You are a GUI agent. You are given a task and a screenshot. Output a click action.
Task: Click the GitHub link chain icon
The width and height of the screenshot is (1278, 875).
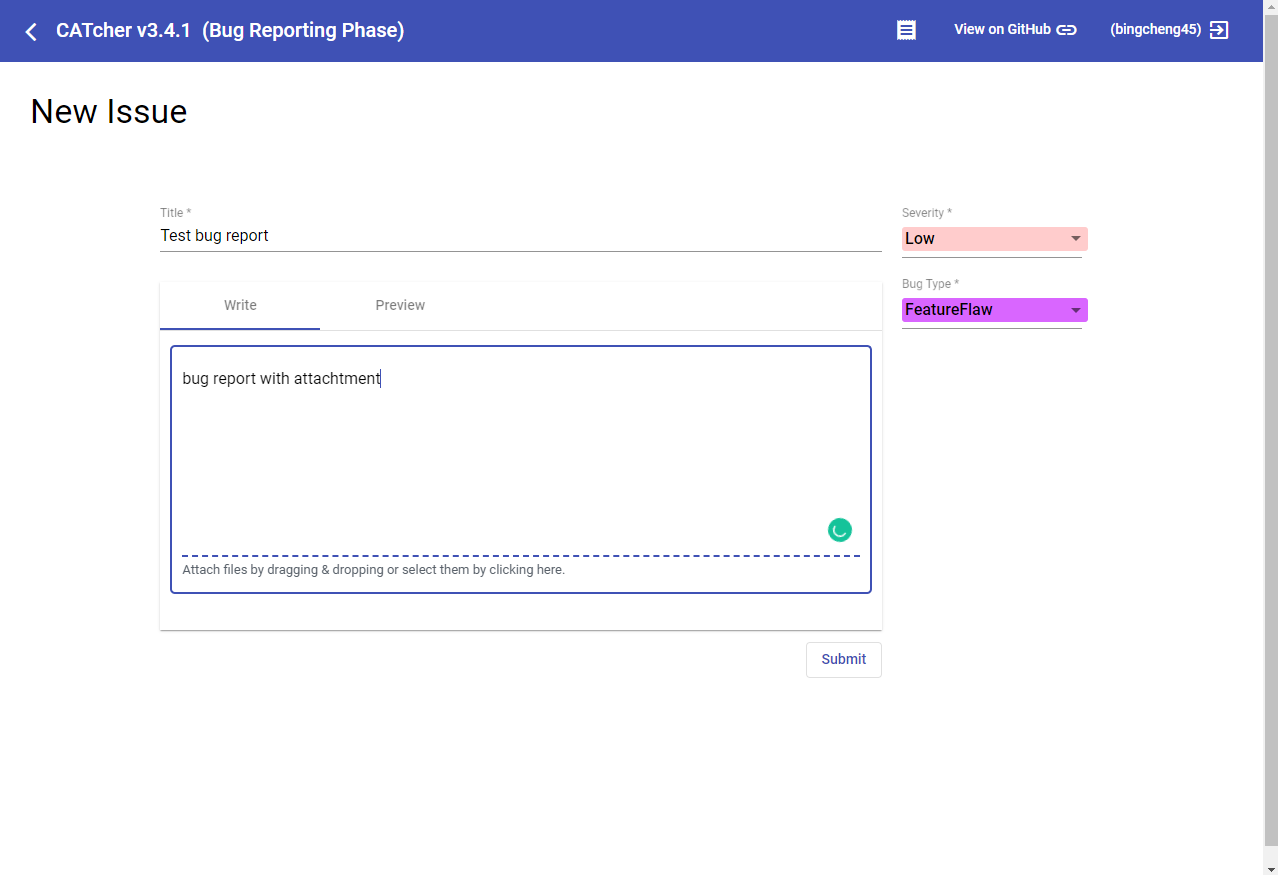tap(1067, 30)
